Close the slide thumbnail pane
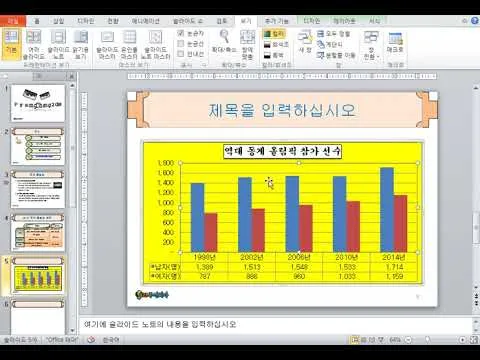This screenshot has height=360, width=480. tap(71, 76)
